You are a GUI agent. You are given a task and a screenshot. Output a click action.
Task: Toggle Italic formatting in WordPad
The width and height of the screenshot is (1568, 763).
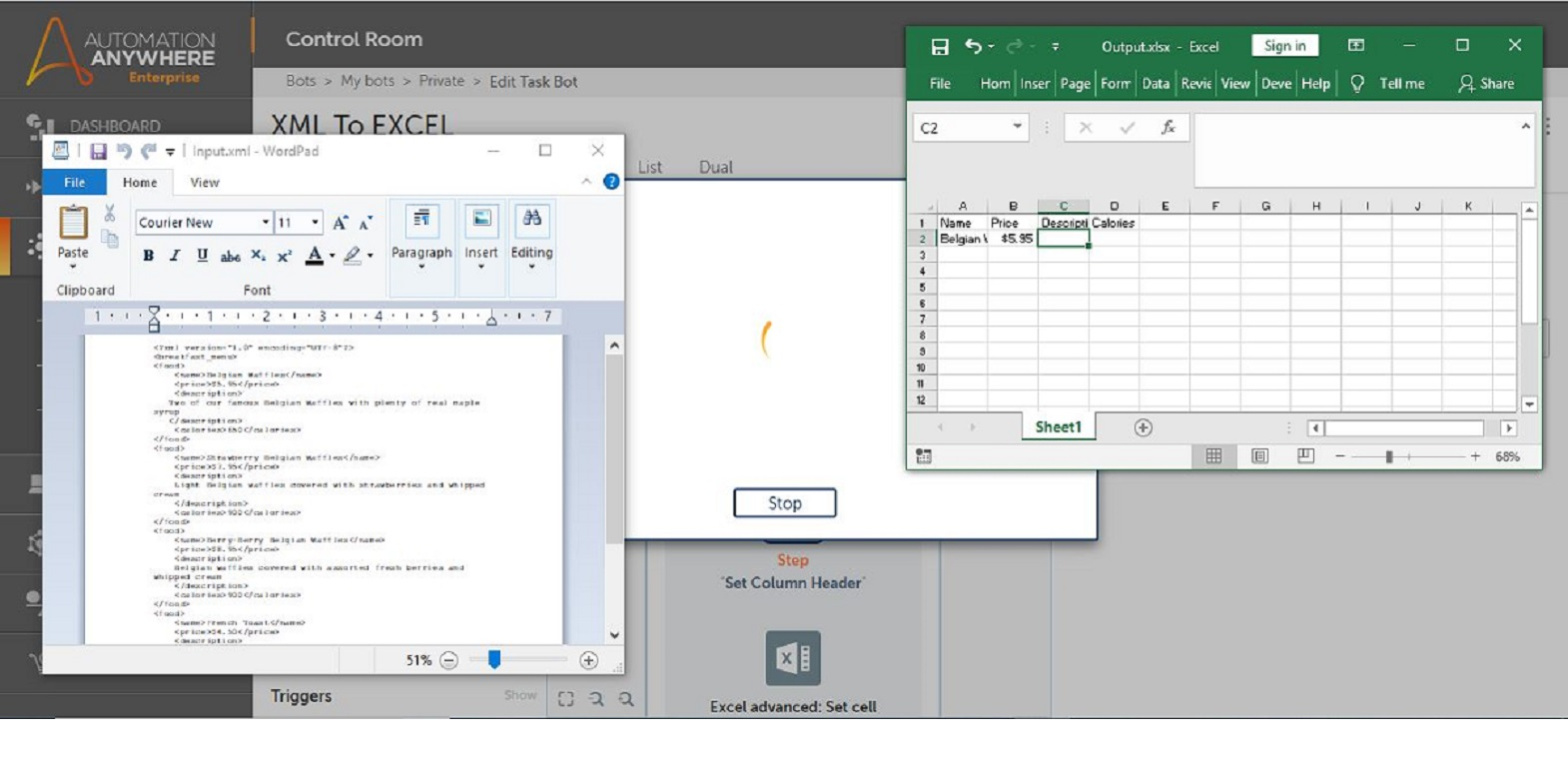pos(175,256)
